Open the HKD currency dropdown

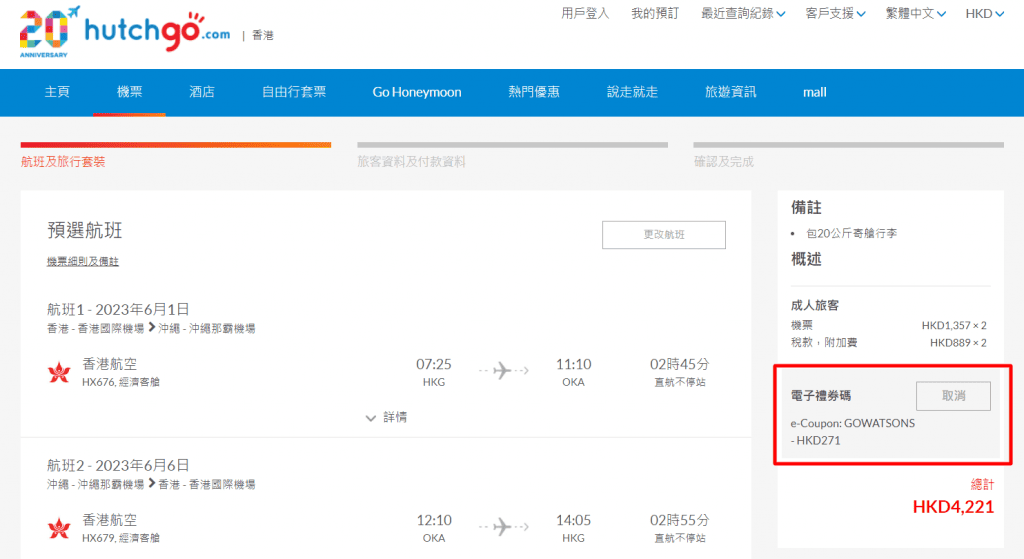coord(984,14)
